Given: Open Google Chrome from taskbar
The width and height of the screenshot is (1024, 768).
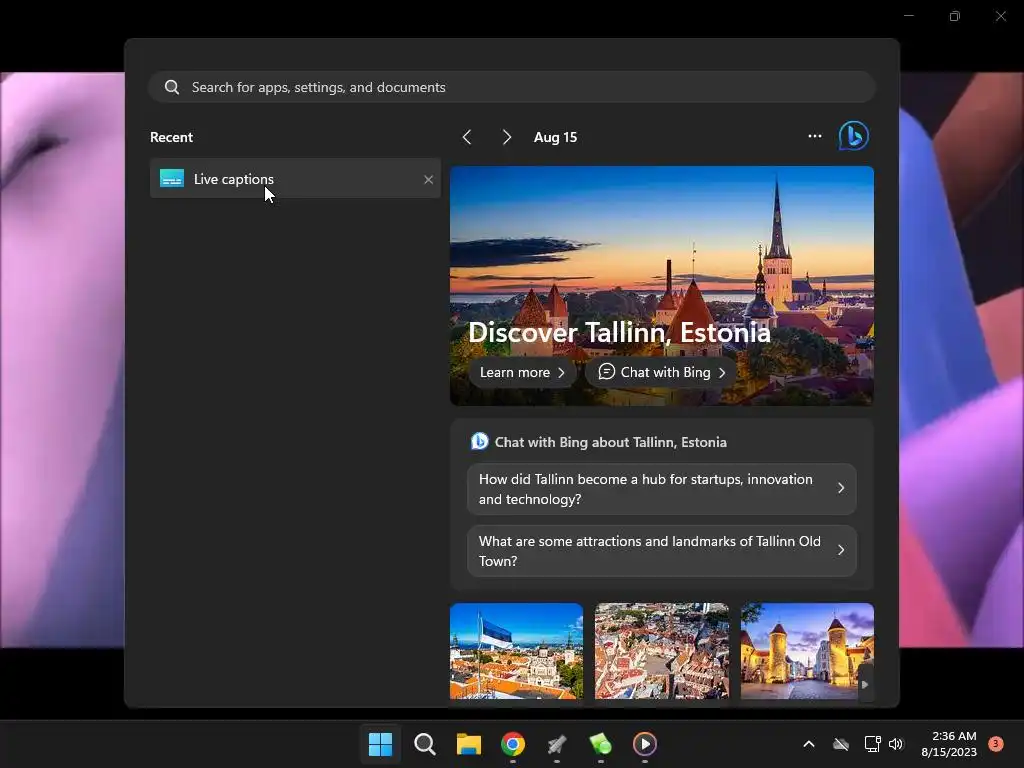Looking at the screenshot, I should pyautogui.click(x=513, y=744).
